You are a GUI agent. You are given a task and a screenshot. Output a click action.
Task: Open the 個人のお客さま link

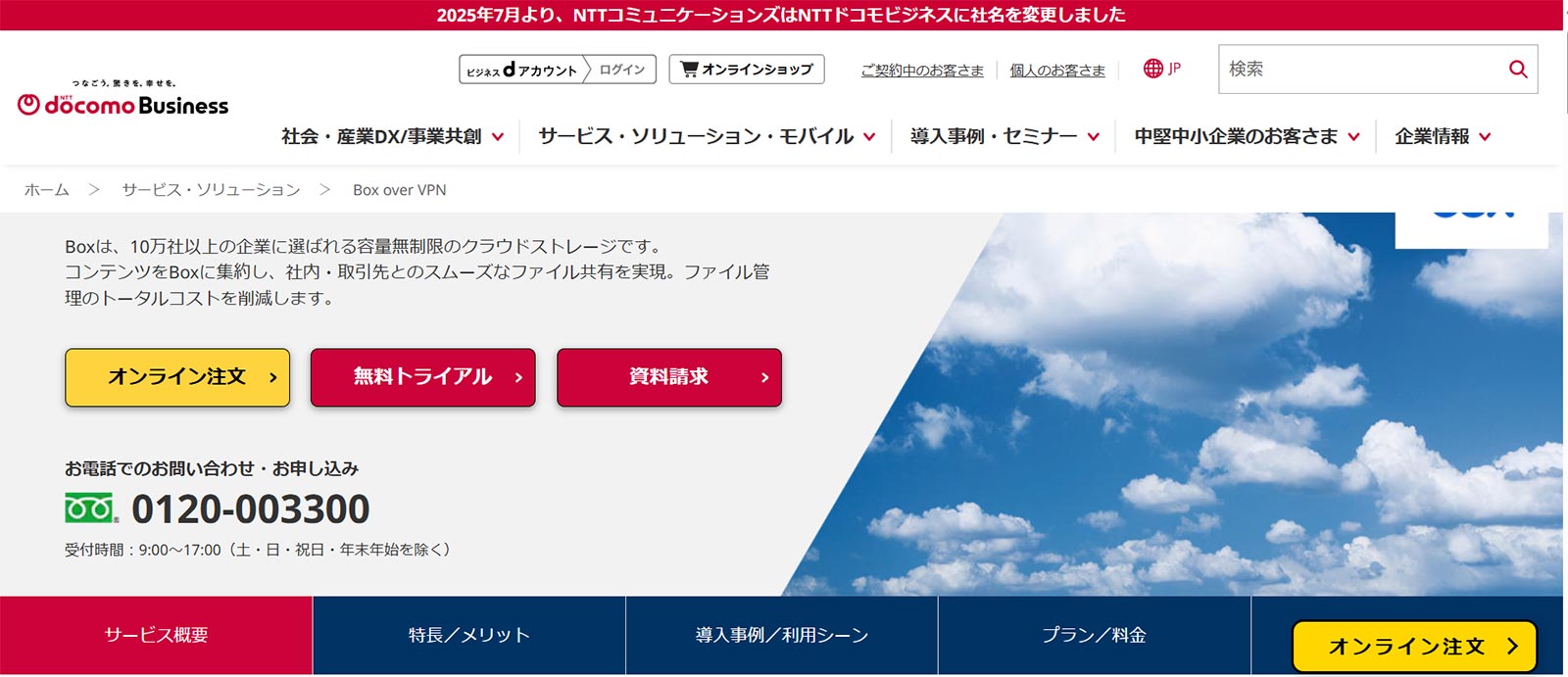(x=1057, y=71)
